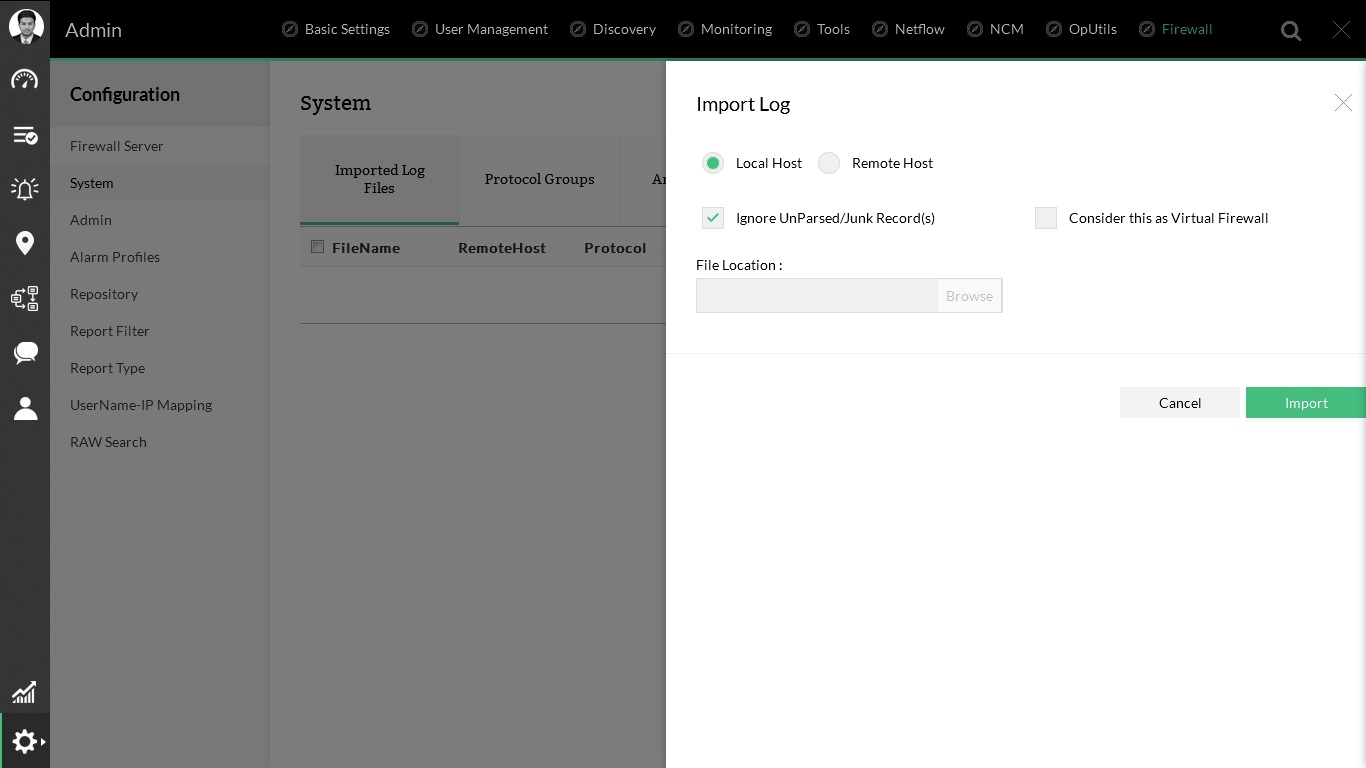Uncheck Ignore UnParsed/Junk Record(s)
Screen dimensions: 1366x768
[x=713, y=218]
